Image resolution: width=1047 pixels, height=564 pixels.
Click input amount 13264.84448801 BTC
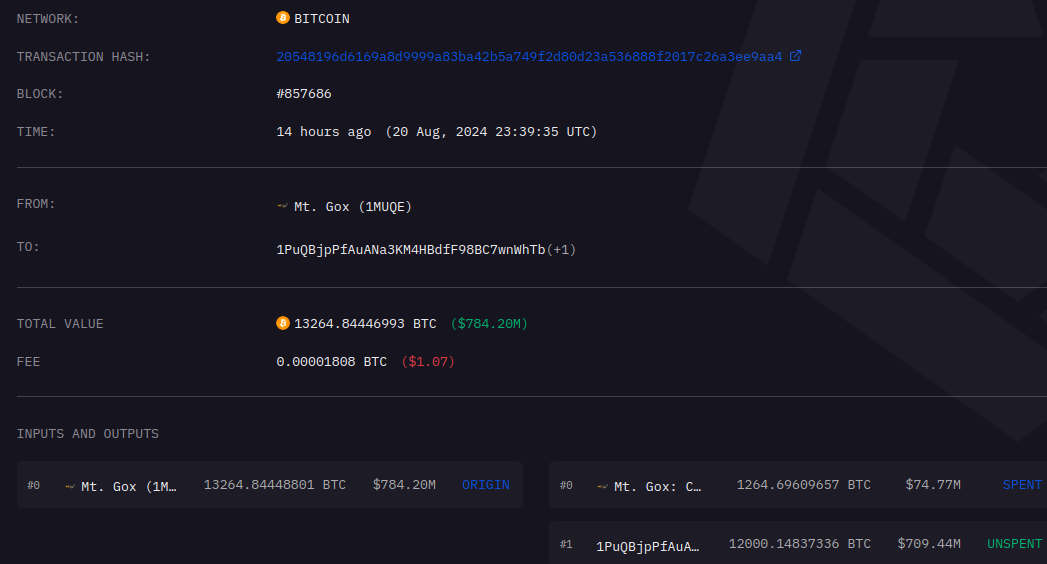coord(274,485)
